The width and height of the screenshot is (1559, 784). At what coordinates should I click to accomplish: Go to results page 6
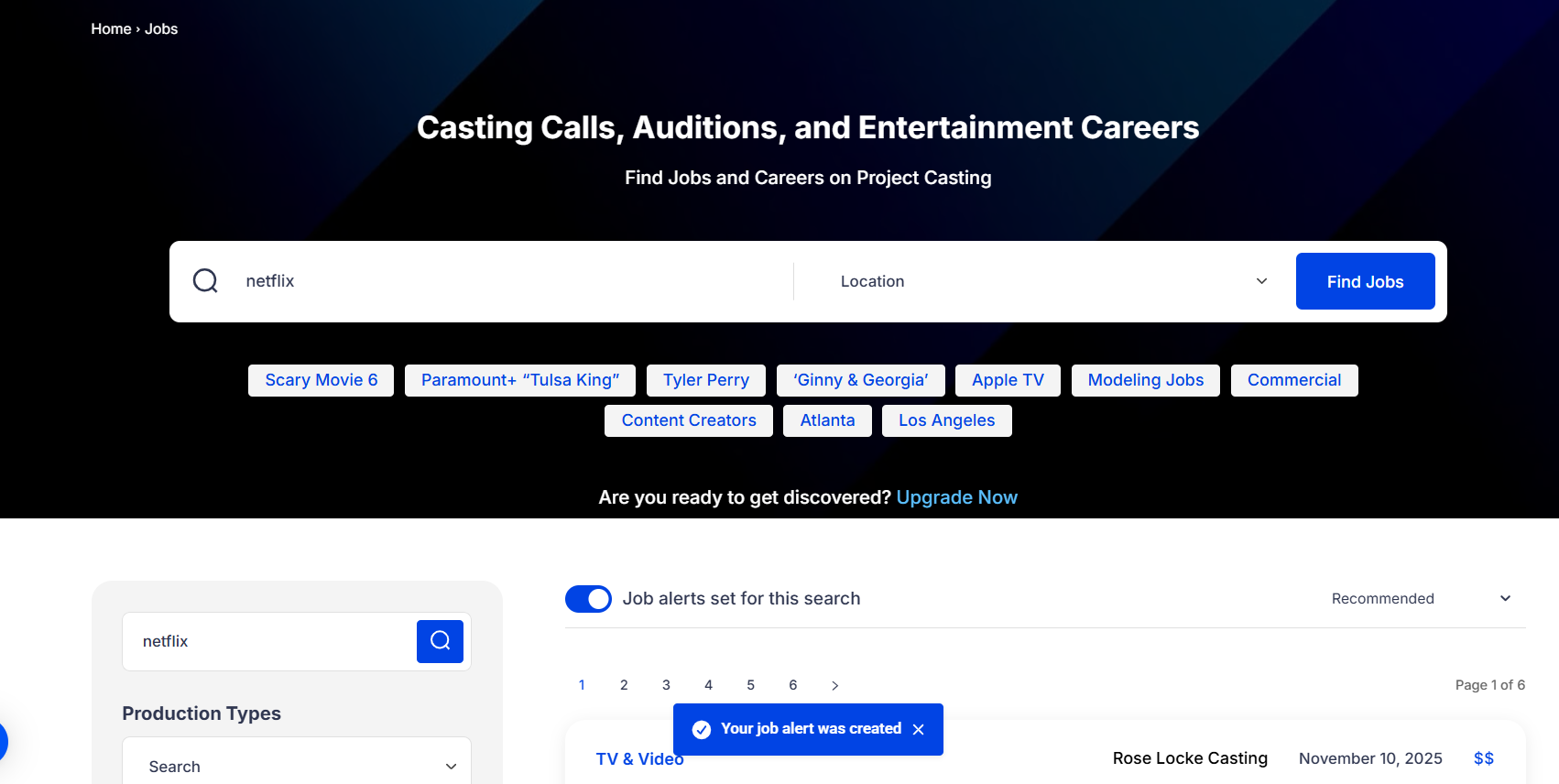tap(792, 685)
